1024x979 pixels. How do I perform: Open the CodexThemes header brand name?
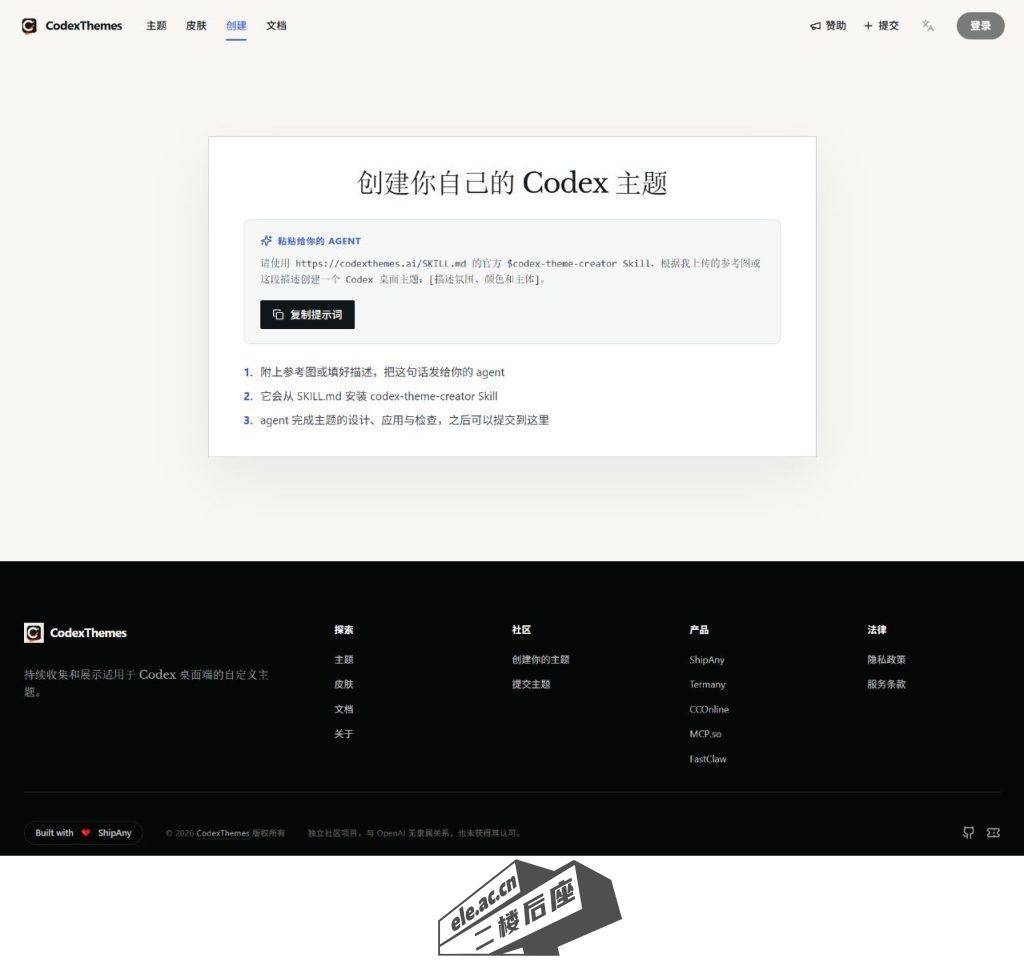[x=84, y=25]
